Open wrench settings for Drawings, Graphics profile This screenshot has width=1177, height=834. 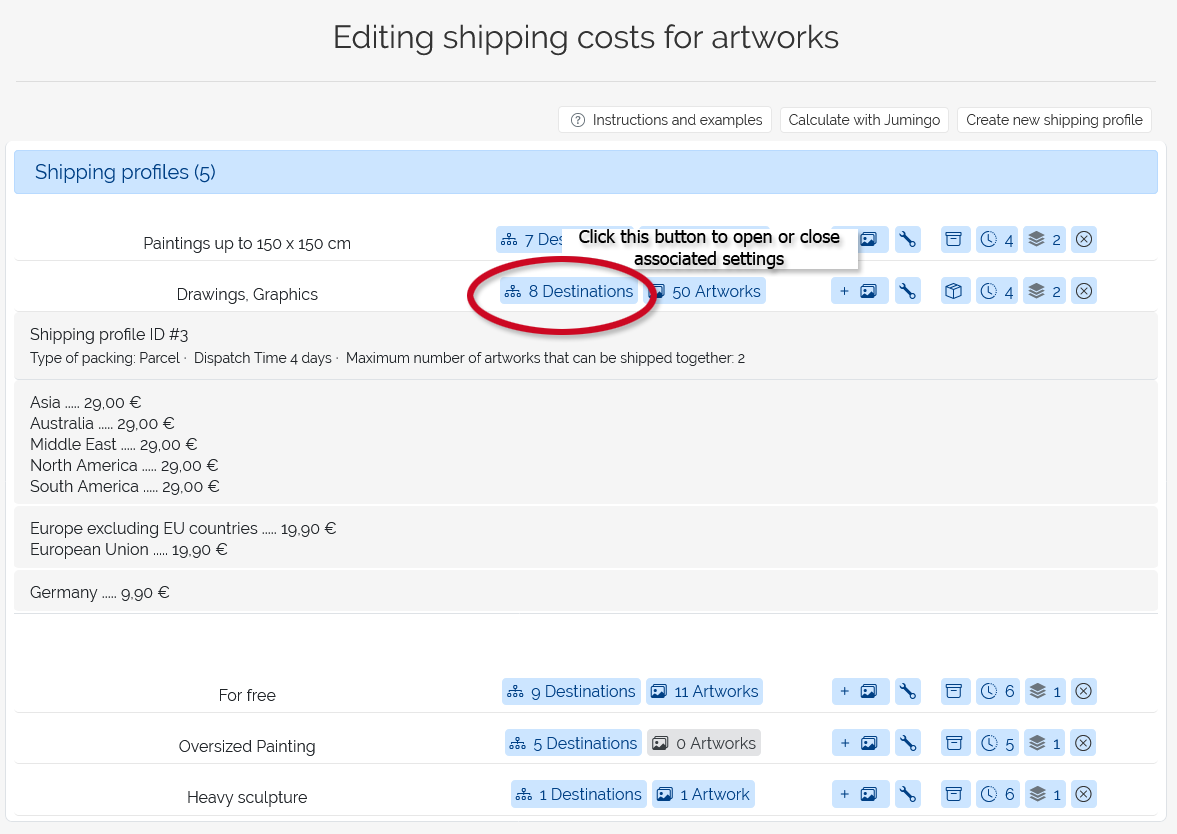coord(907,291)
